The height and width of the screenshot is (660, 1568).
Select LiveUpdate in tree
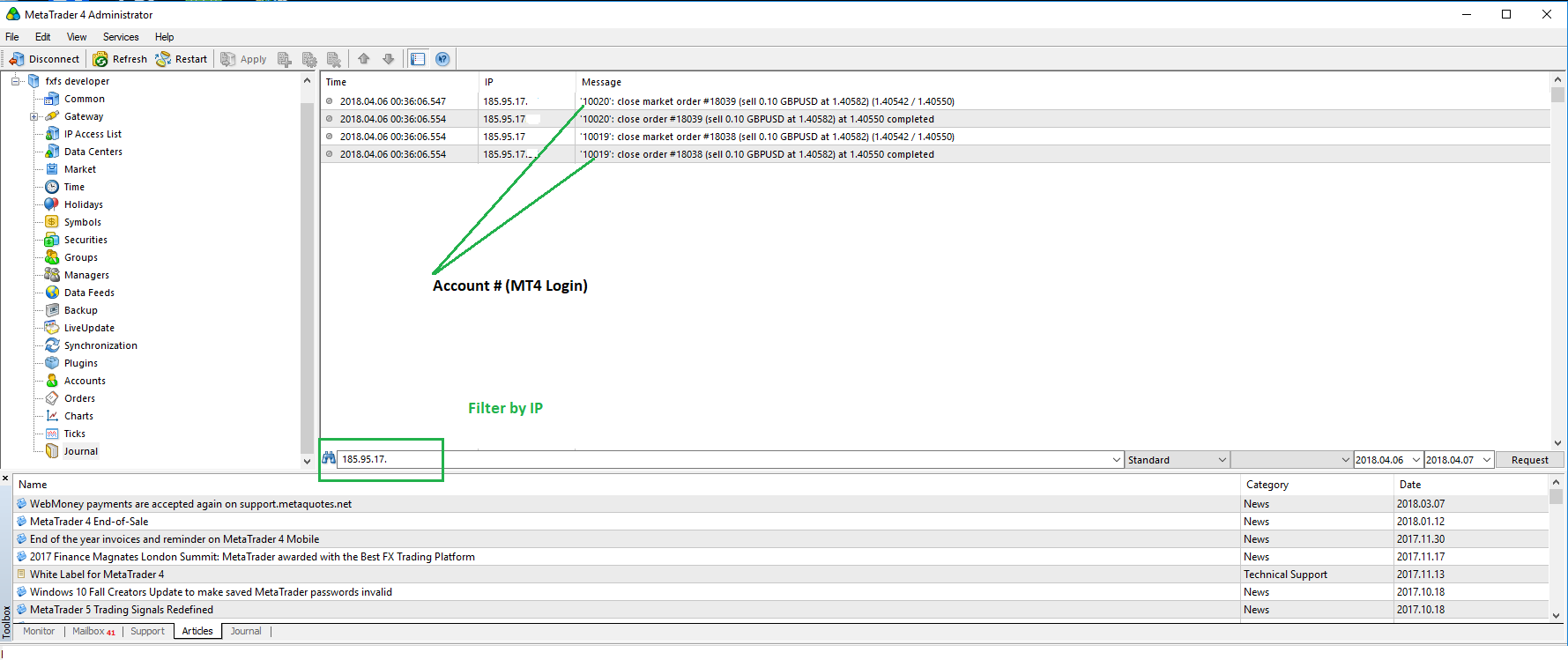point(89,328)
